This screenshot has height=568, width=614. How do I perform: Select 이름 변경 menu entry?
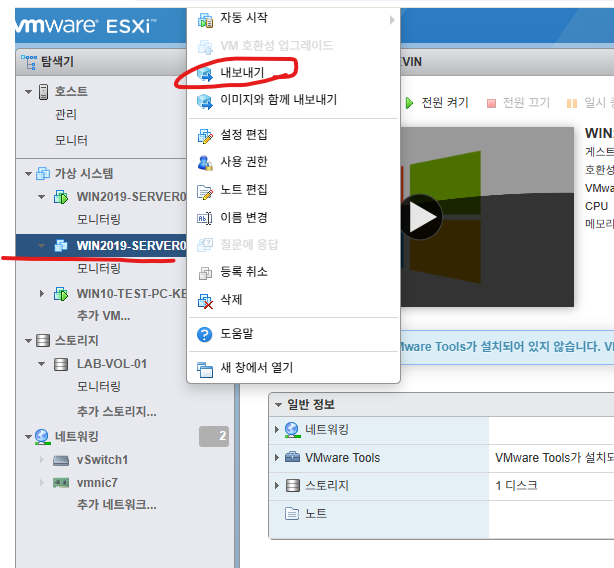[x=293, y=217]
